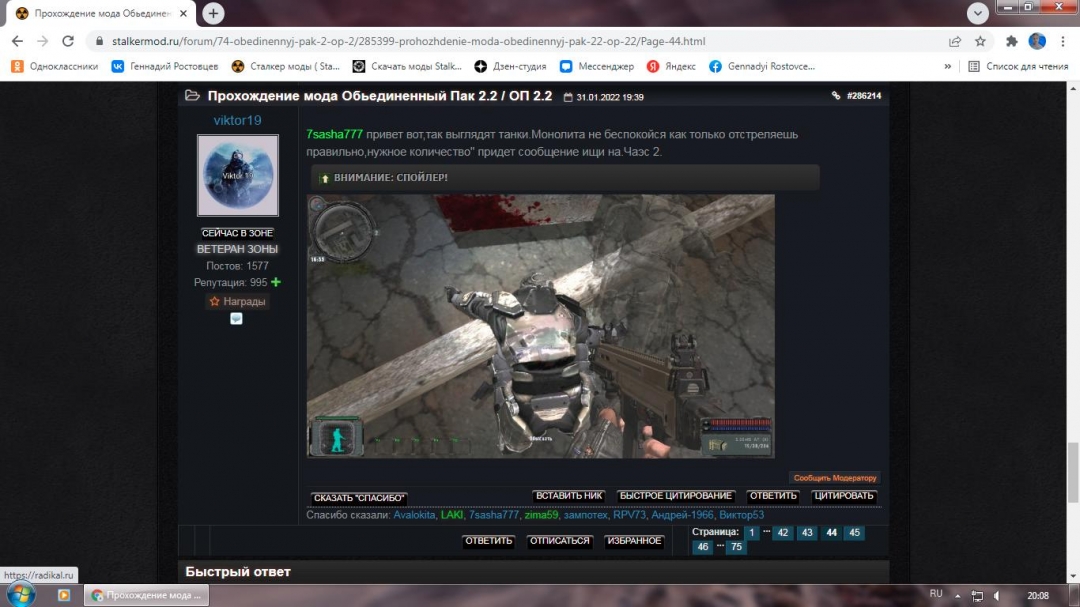The height and width of the screenshot is (607, 1080).
Task: Click the taskbar volume speaker icon
Action: (x=997, y=596)
